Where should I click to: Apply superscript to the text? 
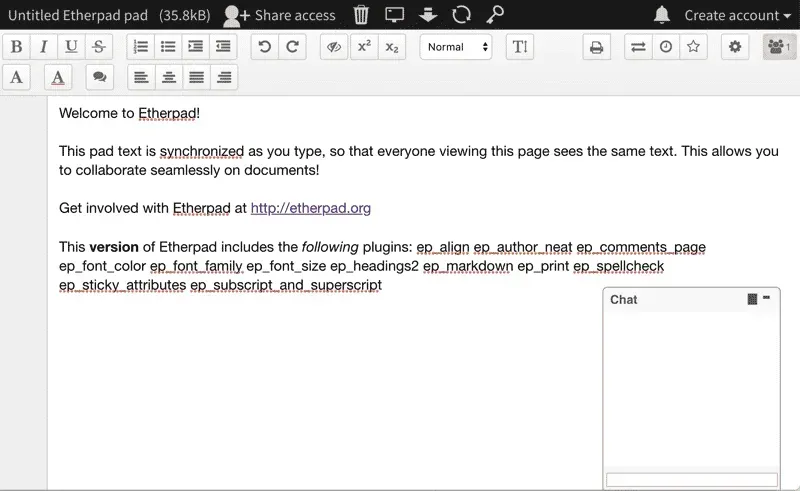tap(364, 47)
